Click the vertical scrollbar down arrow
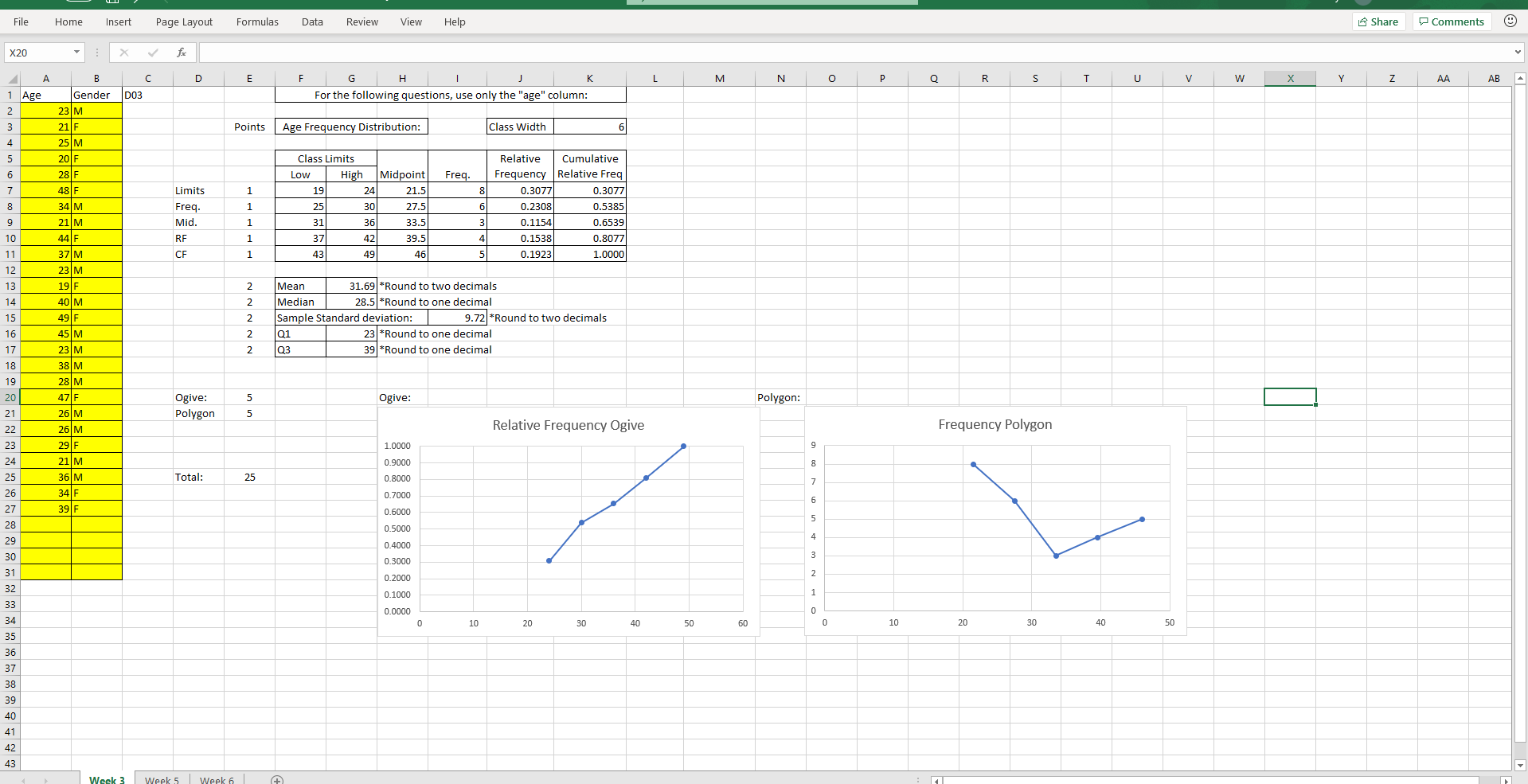This screenshot has height=784, width=1528. [x=1520, y=765]
